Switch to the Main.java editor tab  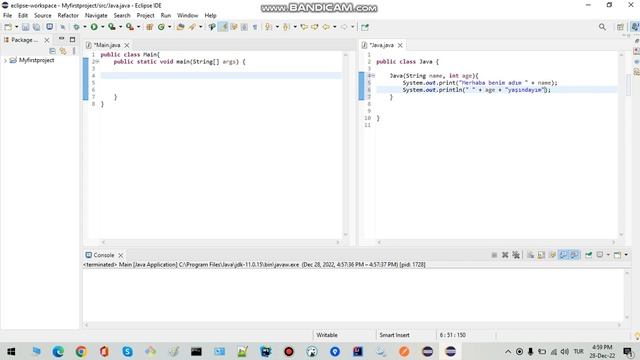(x=107, y=45)
